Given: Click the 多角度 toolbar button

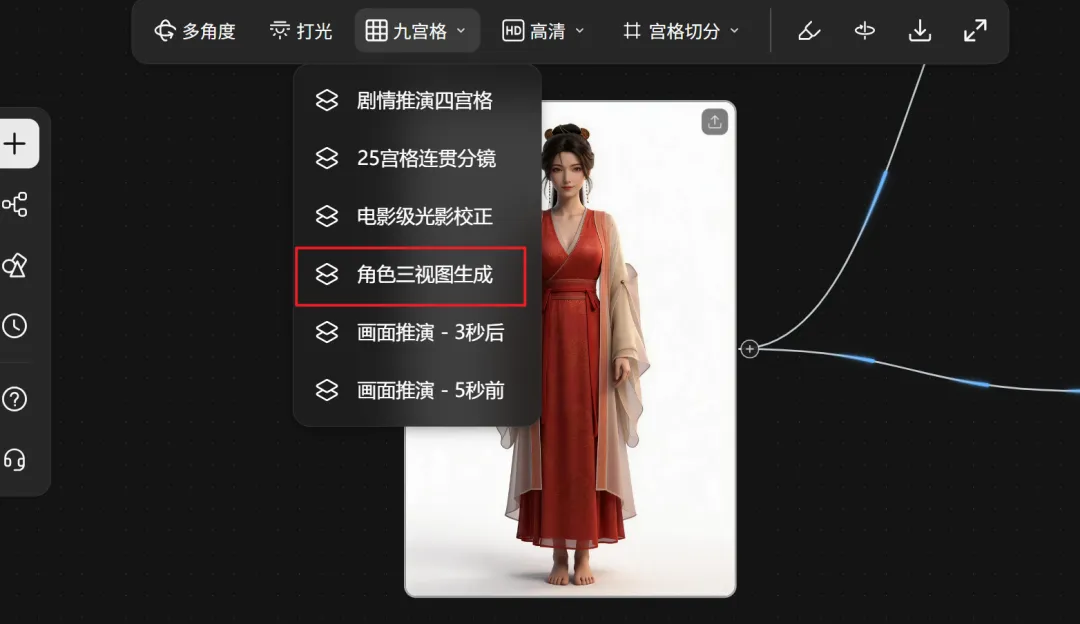Looking at the screenshot, I should 195,31.
